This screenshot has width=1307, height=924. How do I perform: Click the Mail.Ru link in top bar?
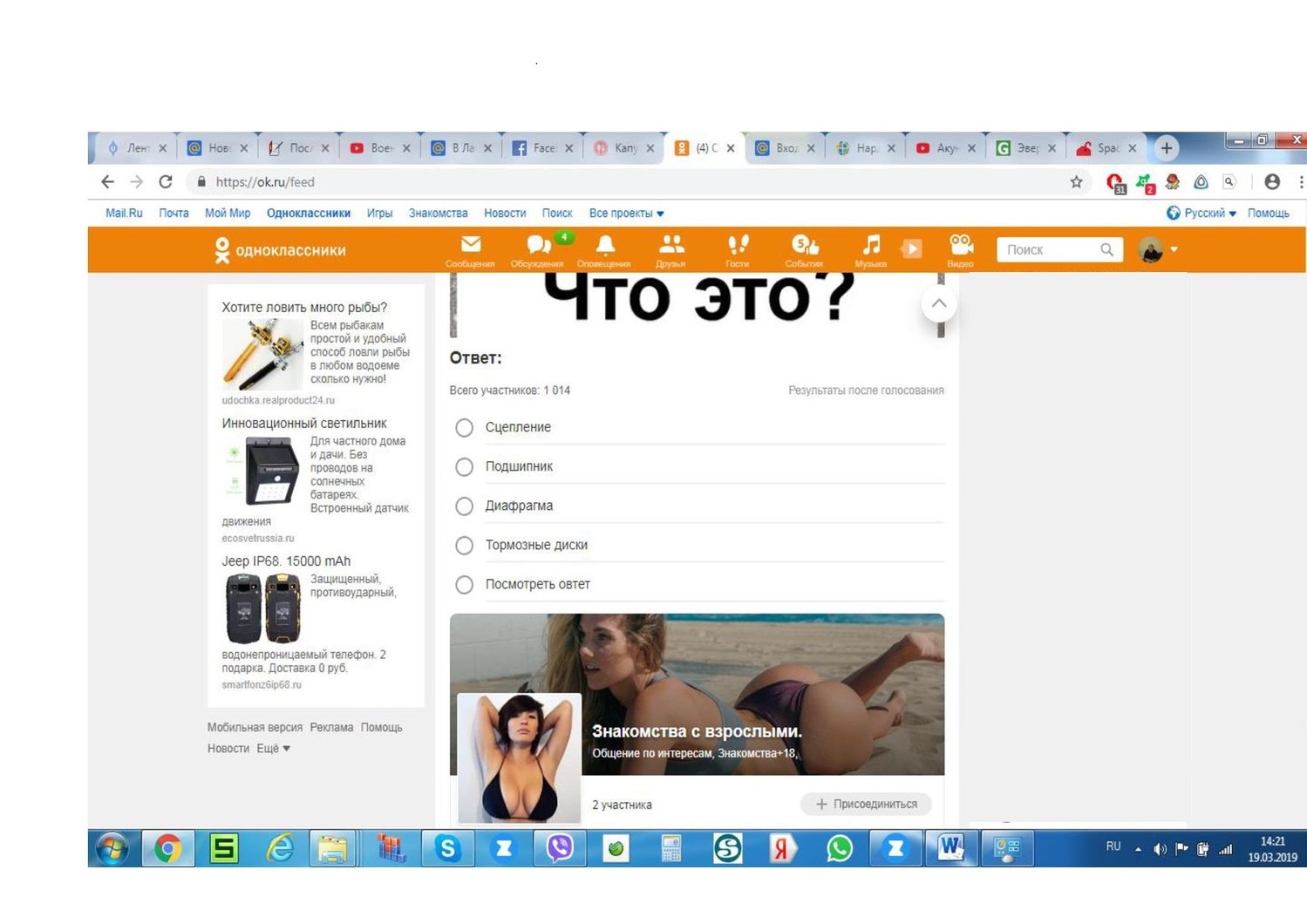pos(124,213)
